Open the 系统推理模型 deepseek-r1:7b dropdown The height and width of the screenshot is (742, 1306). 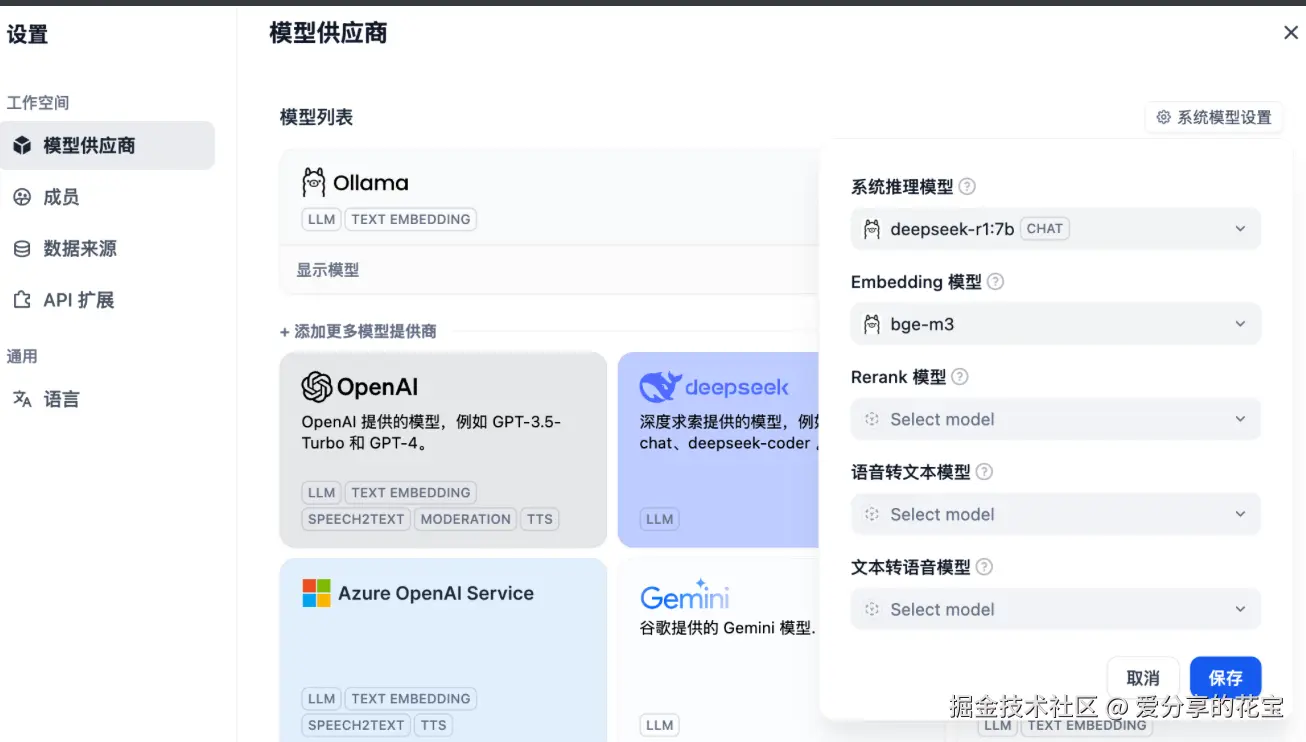pos(1056,229)
